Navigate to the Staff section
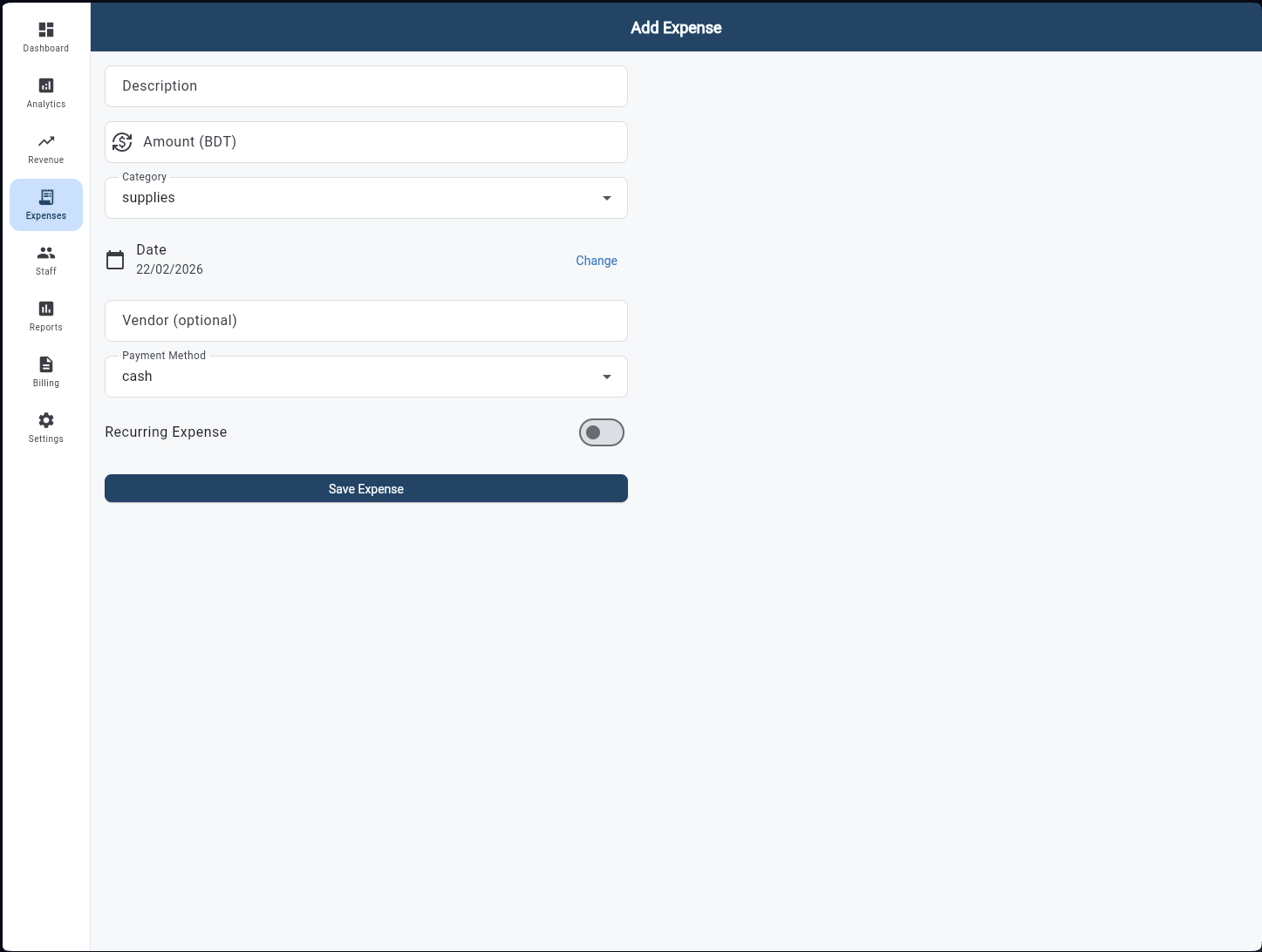The width and height of the screenshot is (1262, 952). (x=45, y=261)
